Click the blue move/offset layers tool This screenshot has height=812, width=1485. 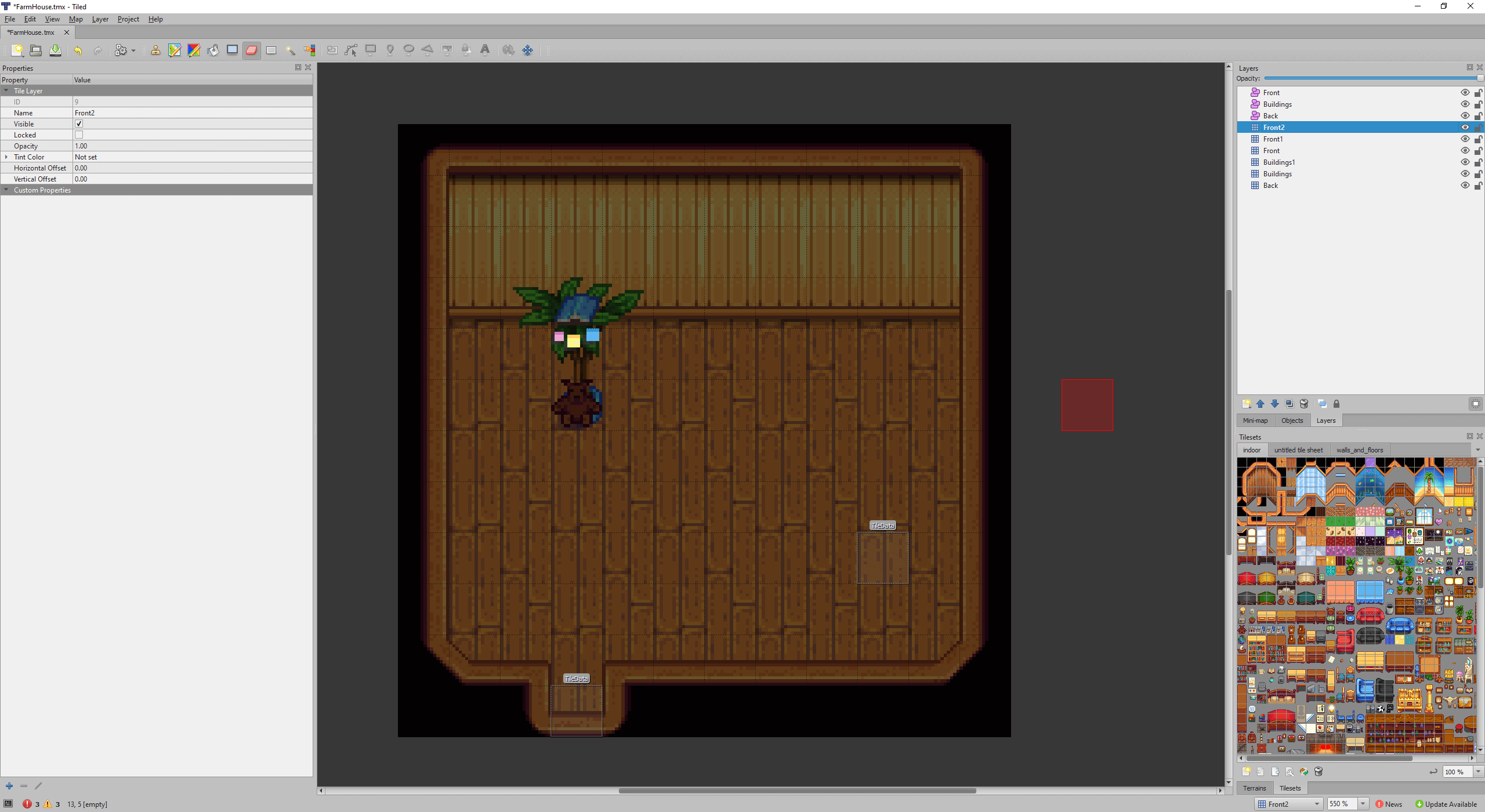[x=527, y=50]
